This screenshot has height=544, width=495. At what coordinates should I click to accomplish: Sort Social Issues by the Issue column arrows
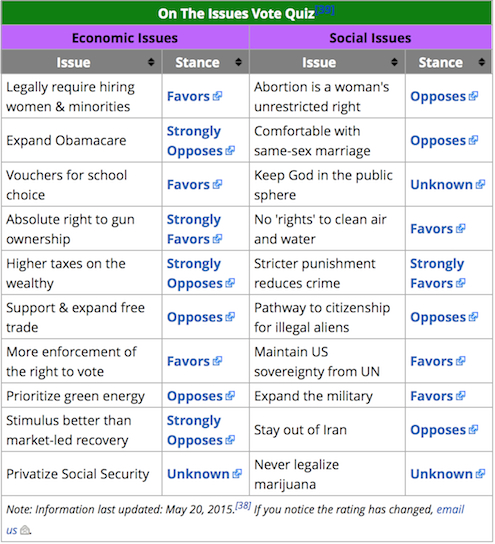tap(394, 62)
